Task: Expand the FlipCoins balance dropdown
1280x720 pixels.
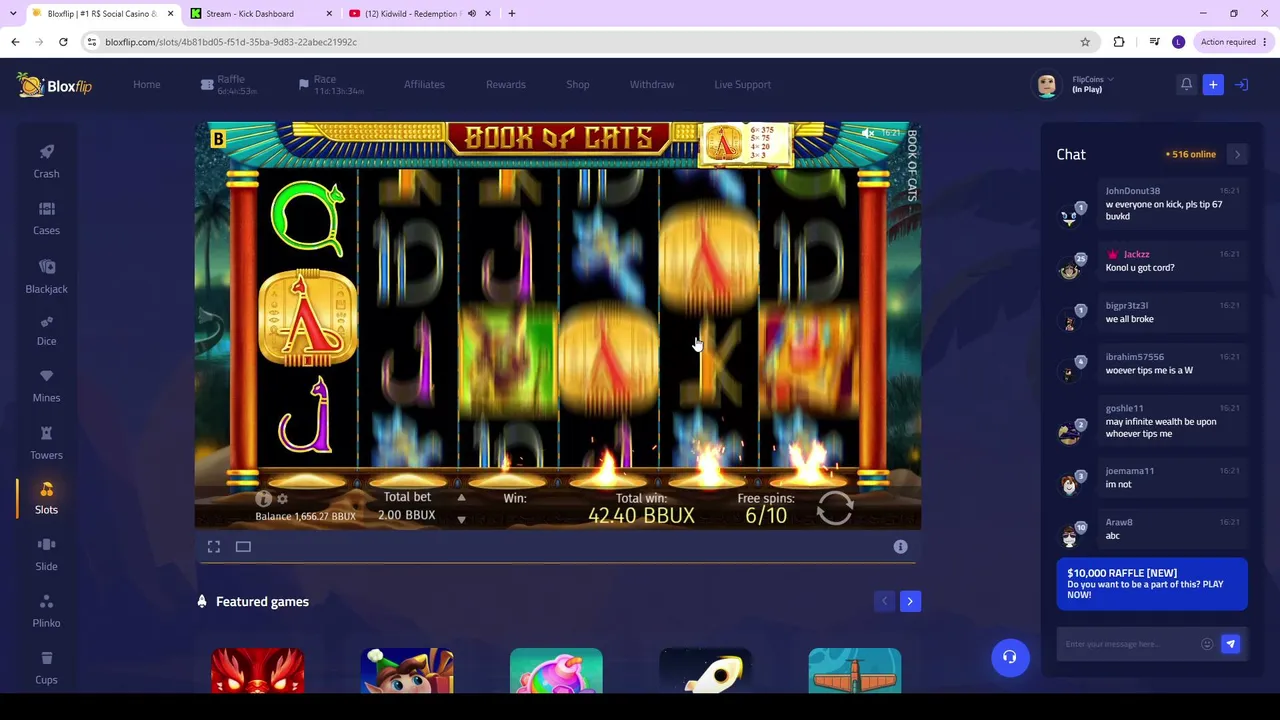Action: pos(1092,79)
